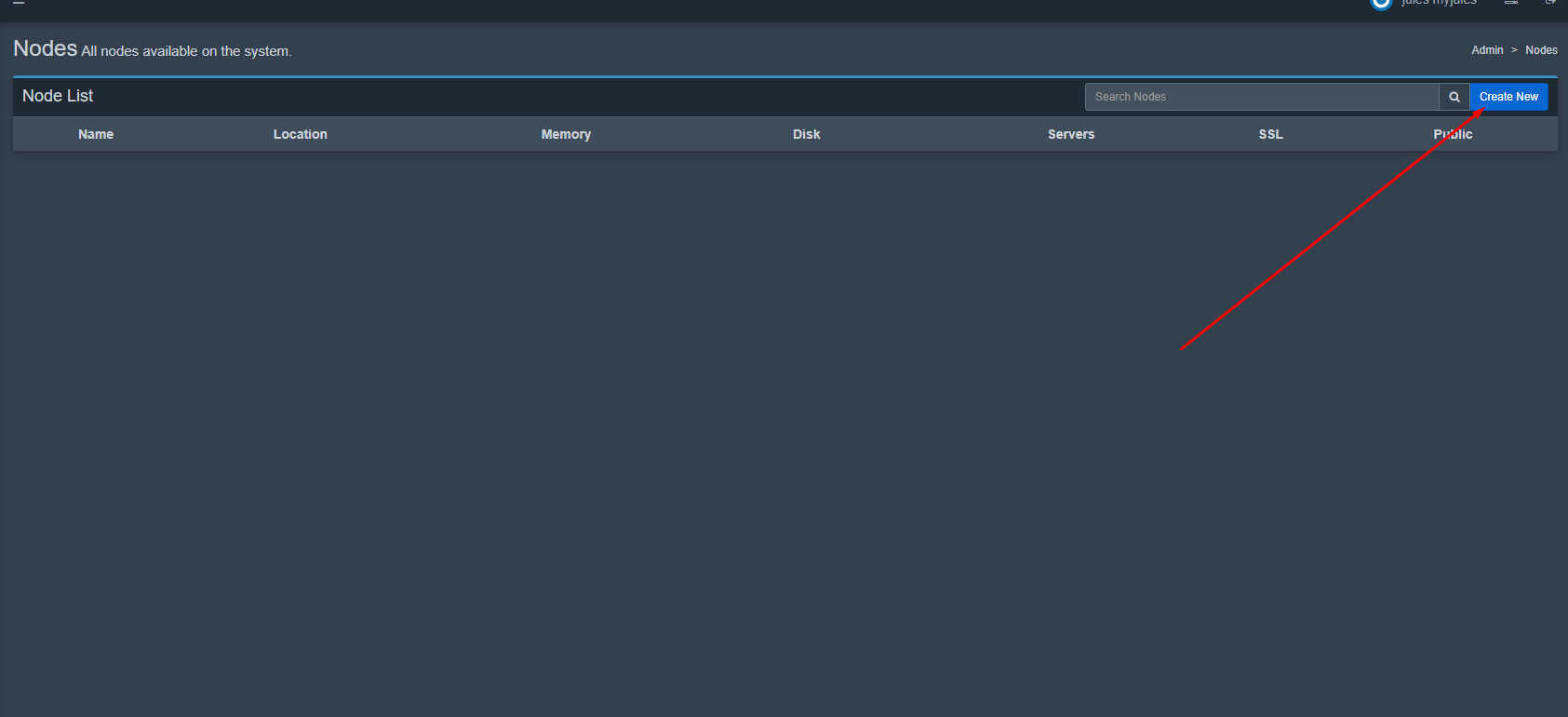Focus the Search Nodes input field
Image resolution: width=1568 pixels, height=717 pixels.
[1261, 97]
